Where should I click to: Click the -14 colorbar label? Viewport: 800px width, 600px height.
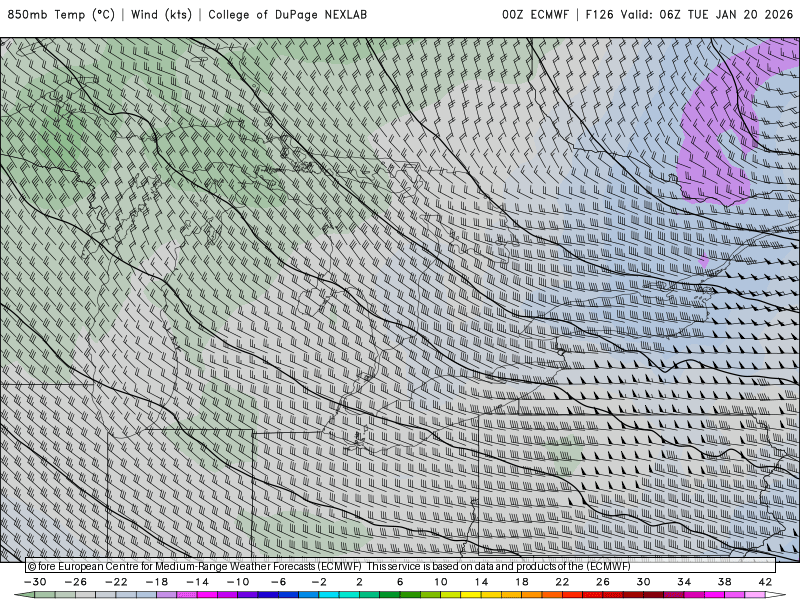[197, 582]
